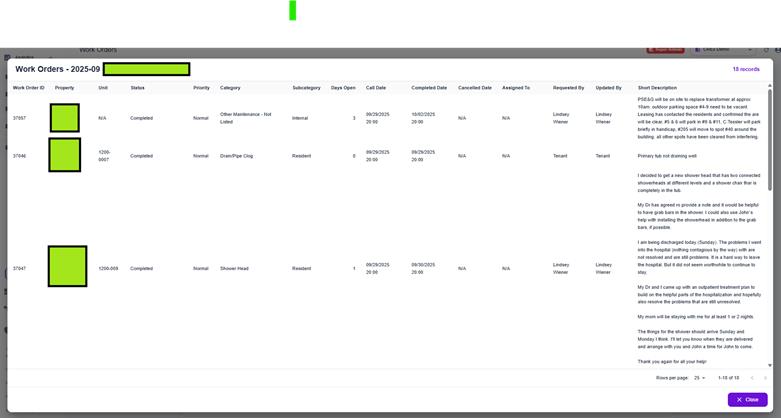Viewport: 781px width, 418px height.
Task: Sort by Work Order ID column header
Action: pos(28,88)
